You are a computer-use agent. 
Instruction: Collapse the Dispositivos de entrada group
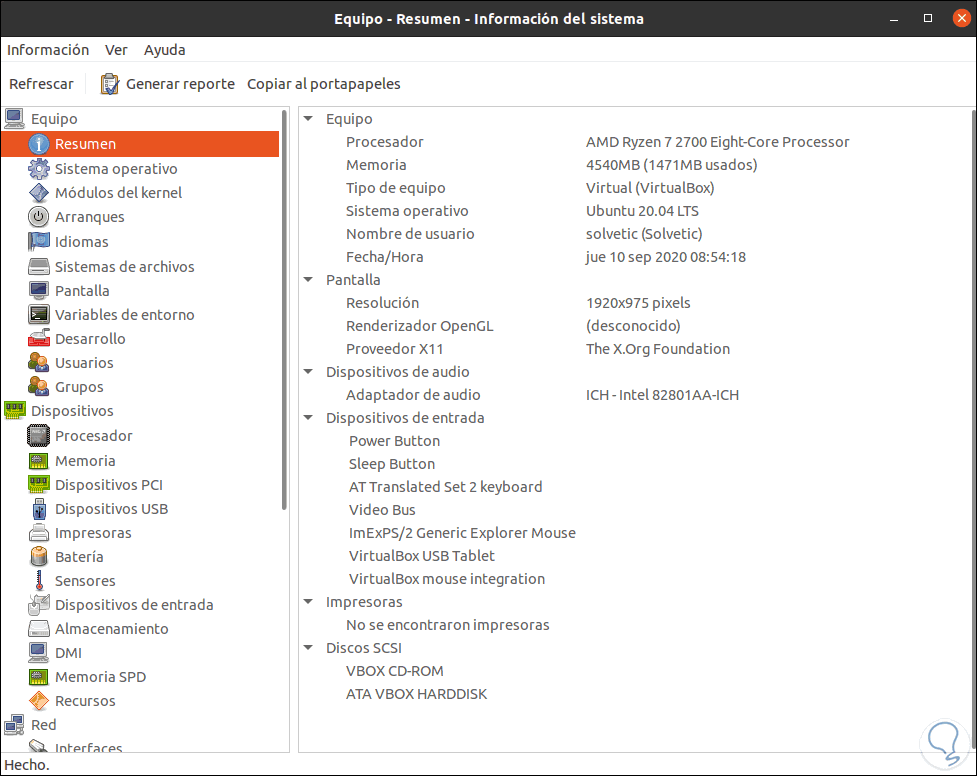tap(310, 418)
